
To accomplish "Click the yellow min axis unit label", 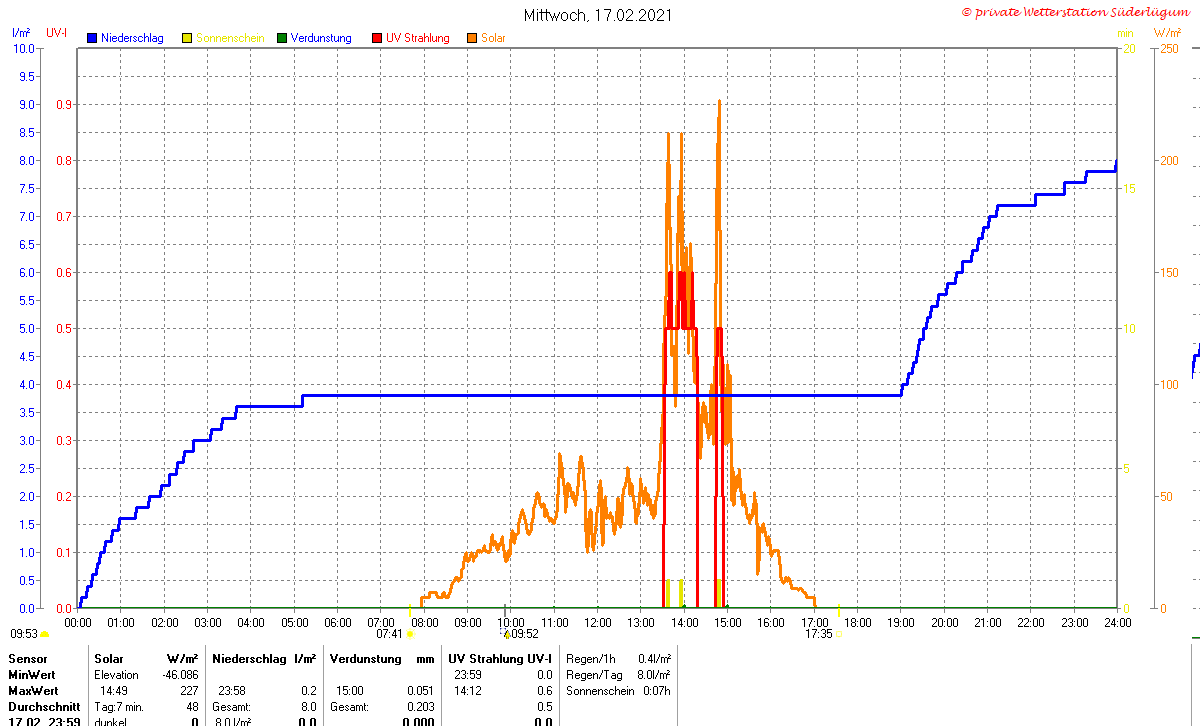I will 1126,33.
